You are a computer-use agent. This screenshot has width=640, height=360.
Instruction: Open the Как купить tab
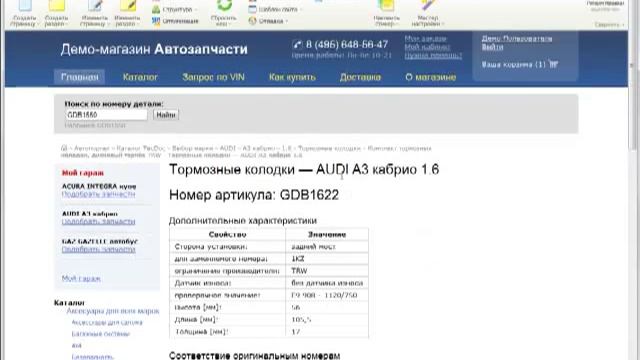click(292, 77)
